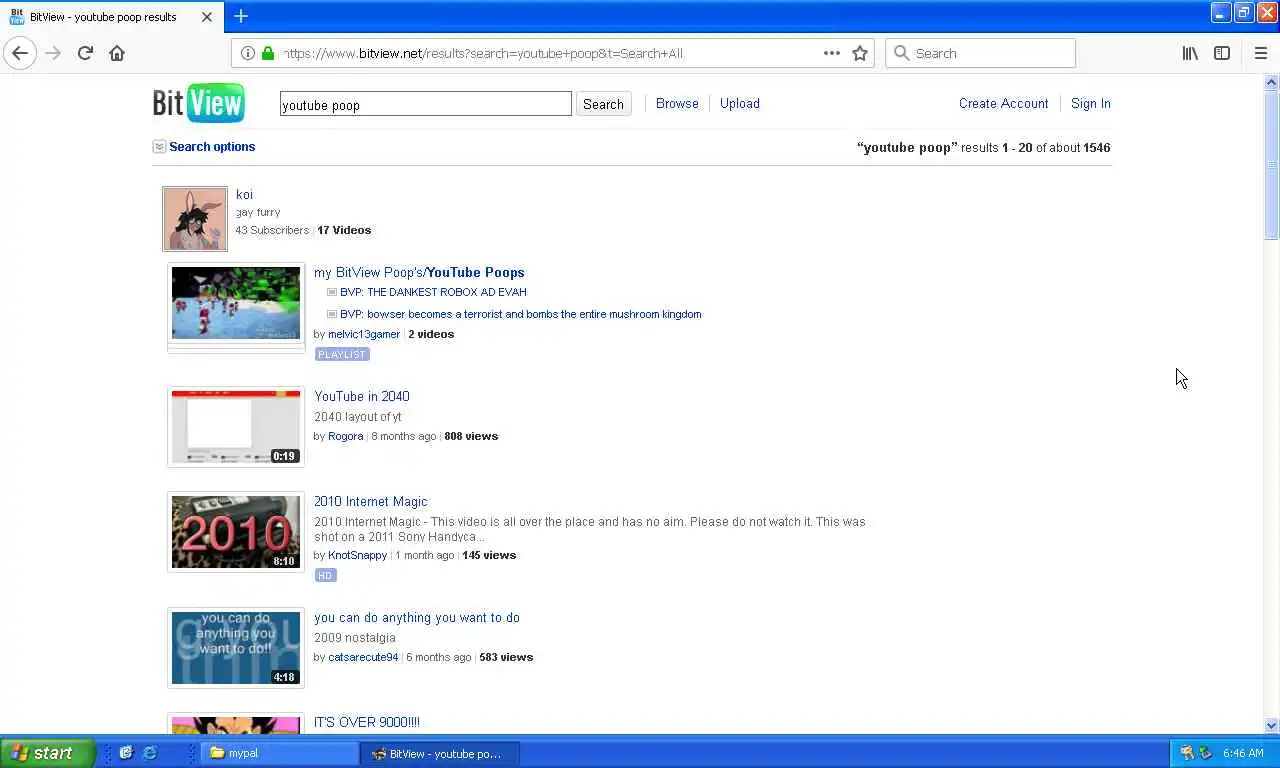Open the Upload page
Viewport: 1280px width, 768px height.
pyautogui.click(x=740, y=104)
